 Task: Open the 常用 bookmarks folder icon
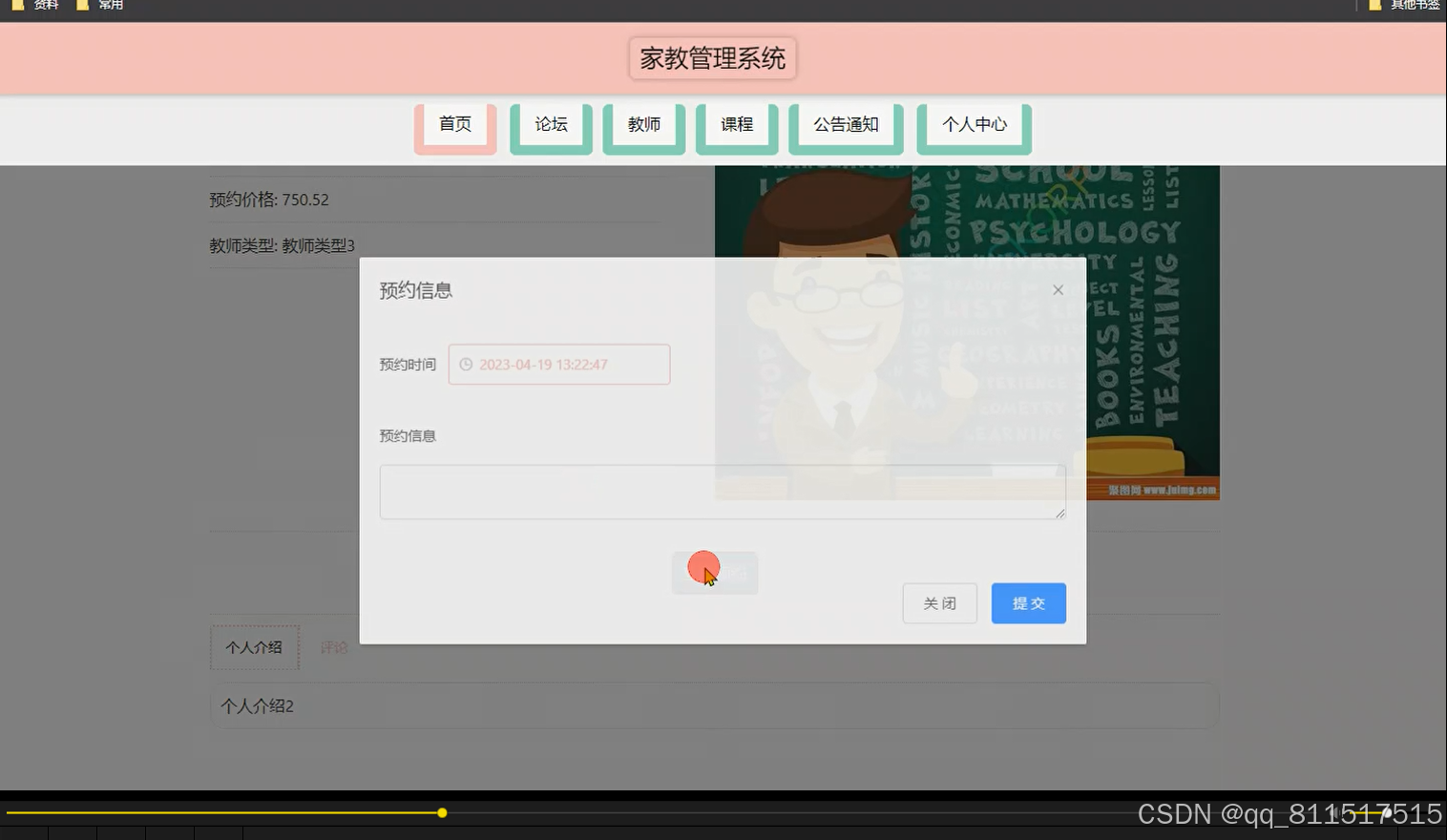(x=83, y=6)
